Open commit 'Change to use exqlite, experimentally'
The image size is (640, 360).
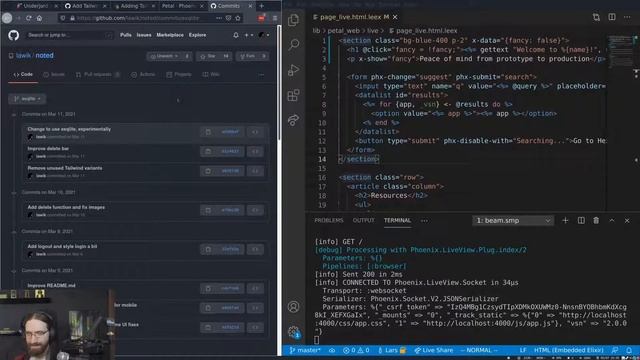pyautogui.click(x=69, y=129)
